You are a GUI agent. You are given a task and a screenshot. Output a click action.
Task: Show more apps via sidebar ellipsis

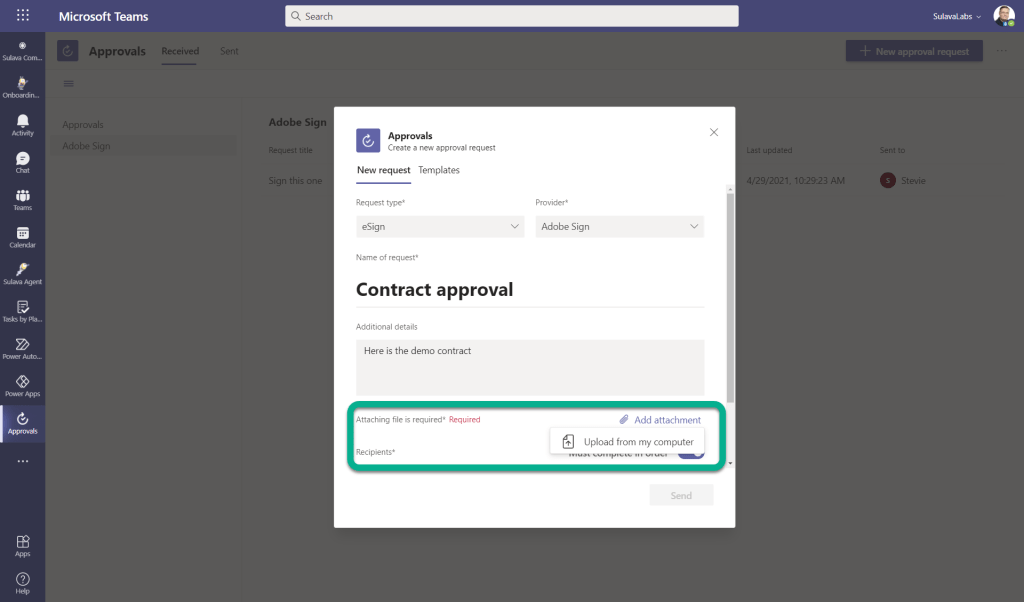point(22,461)
